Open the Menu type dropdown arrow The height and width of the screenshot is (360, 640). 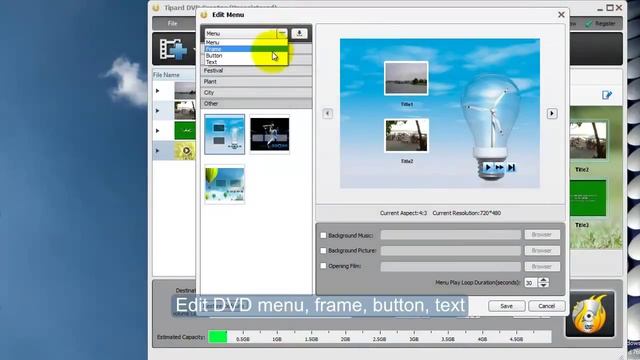pos(282,33)
